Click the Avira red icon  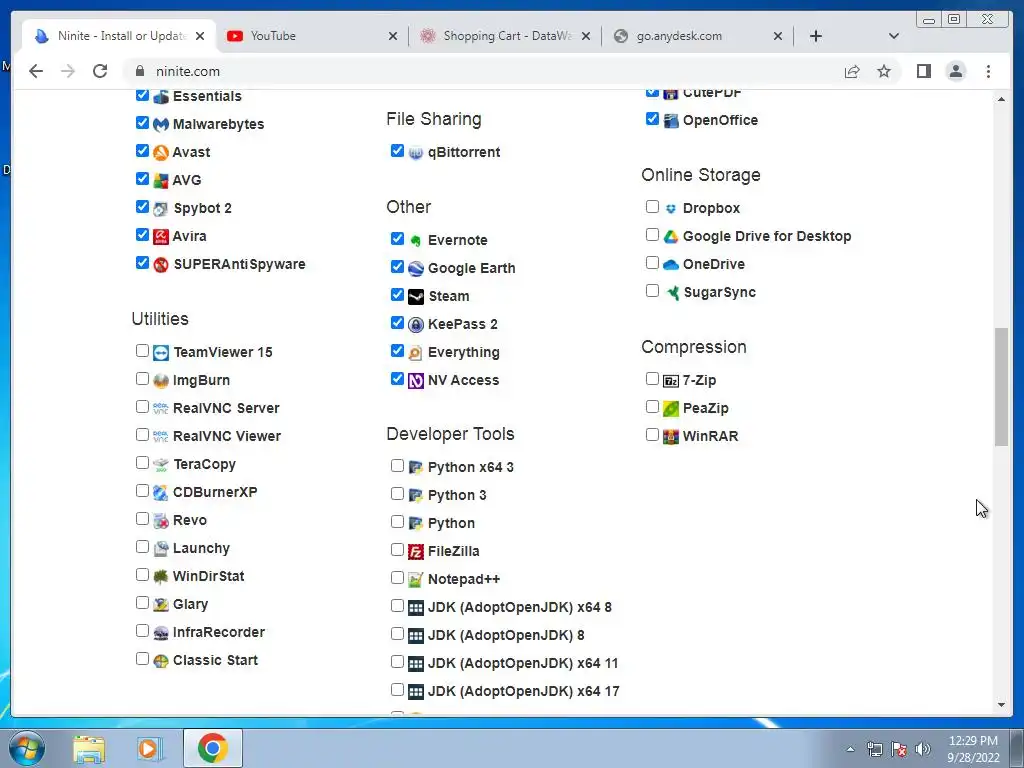click(161, 236)
